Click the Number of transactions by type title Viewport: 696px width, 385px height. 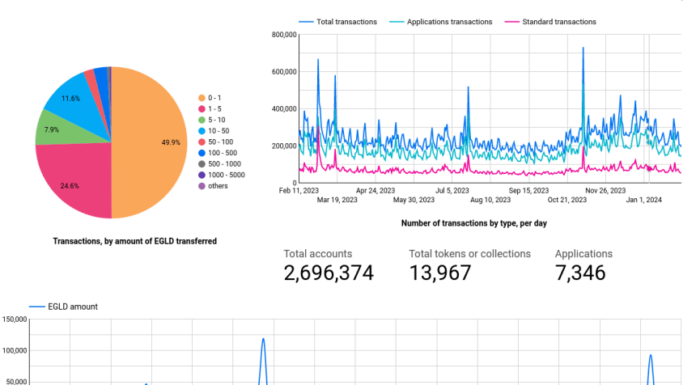click(474, 223)
